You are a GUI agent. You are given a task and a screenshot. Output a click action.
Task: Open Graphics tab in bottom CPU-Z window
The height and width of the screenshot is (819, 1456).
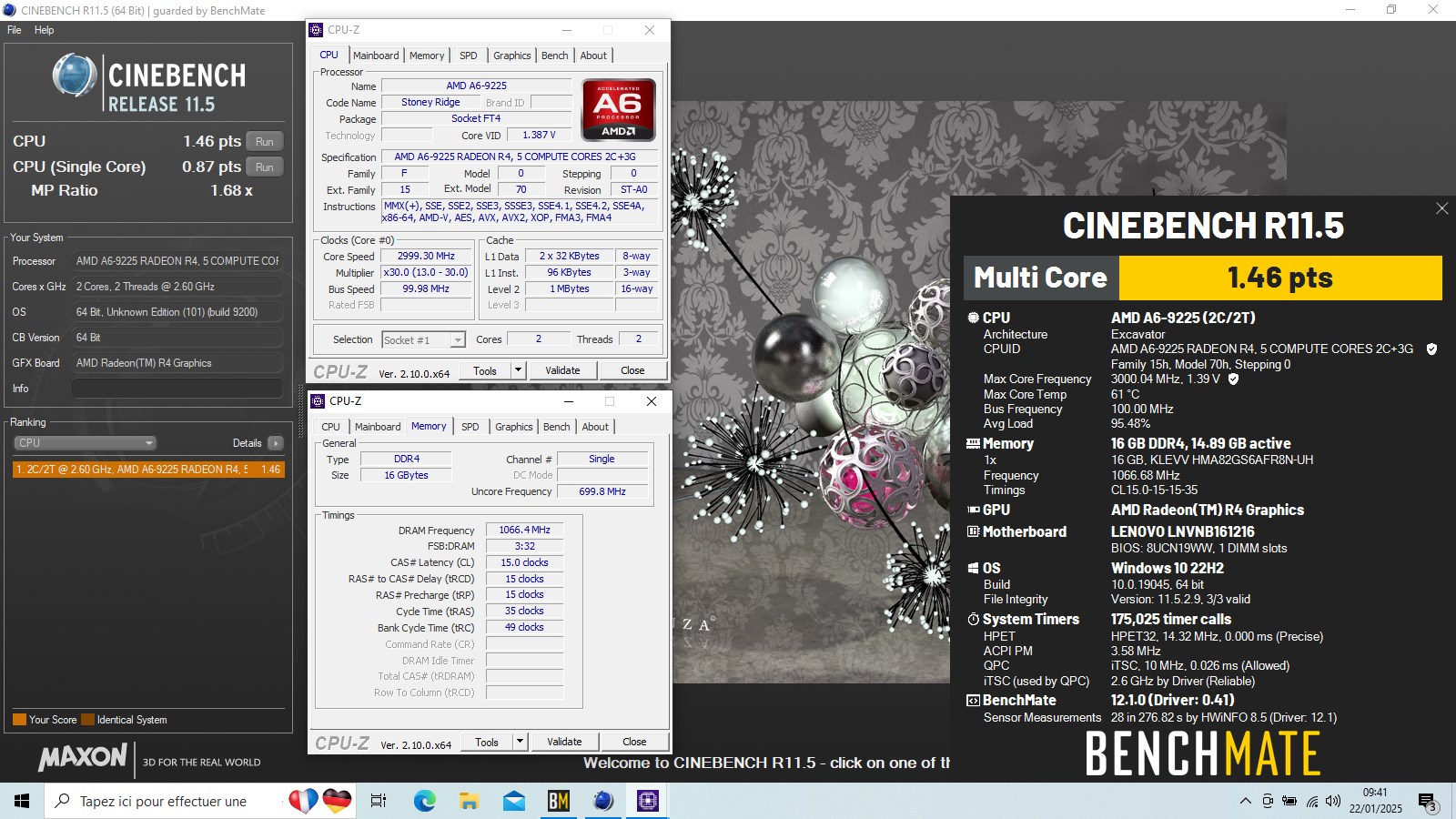514,427
